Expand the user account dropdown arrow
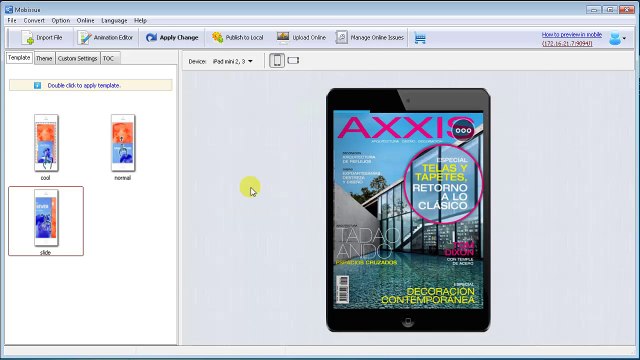This screenshot has width=640, height=360. pos(624,39)
